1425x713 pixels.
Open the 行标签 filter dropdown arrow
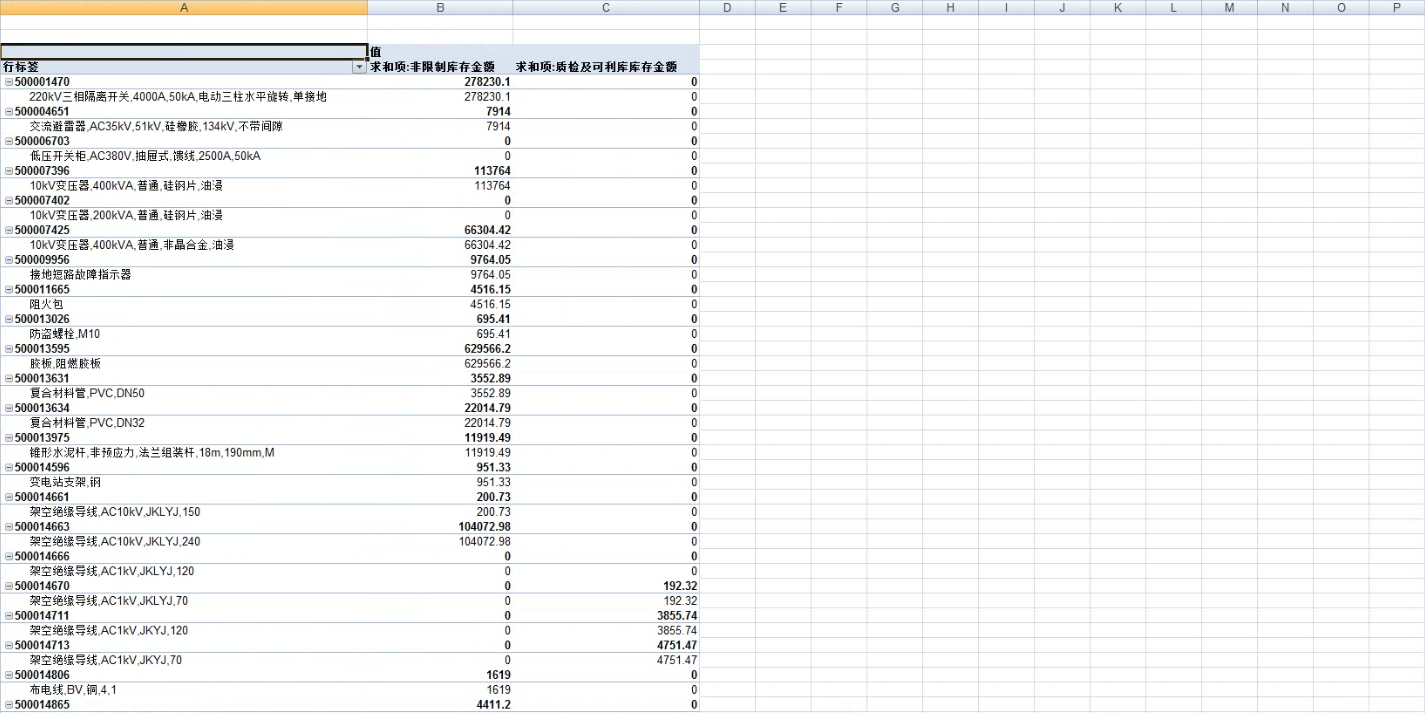[x=360, y=67]
